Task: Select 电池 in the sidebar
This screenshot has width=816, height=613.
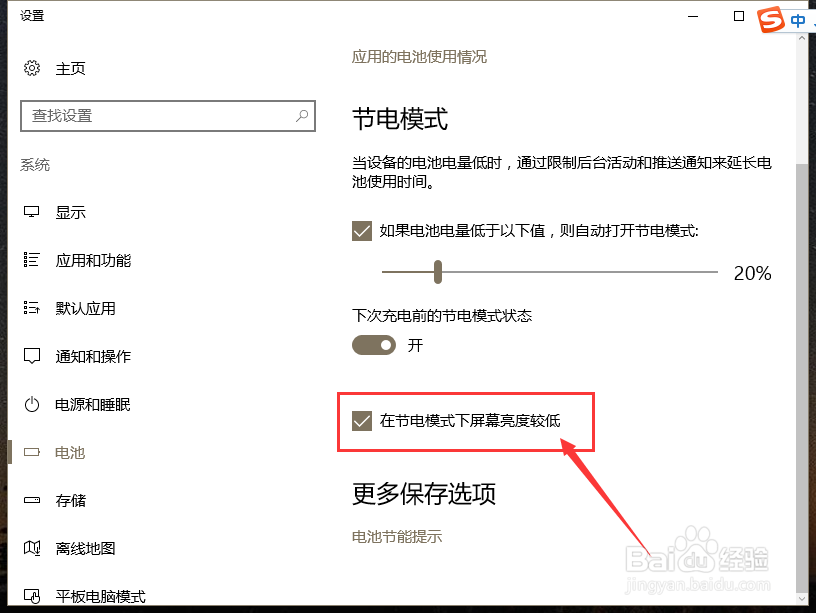Action: pyautogui.click(x=70, y=452)
